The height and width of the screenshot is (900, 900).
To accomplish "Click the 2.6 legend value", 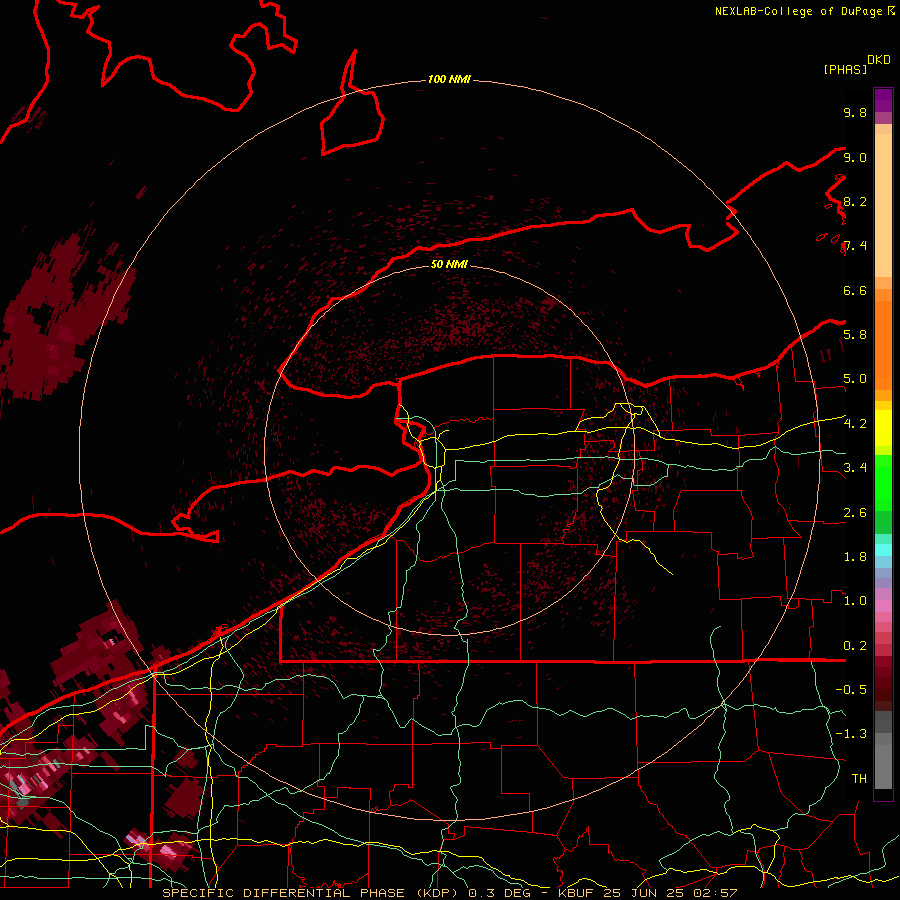I will [855, 513].
